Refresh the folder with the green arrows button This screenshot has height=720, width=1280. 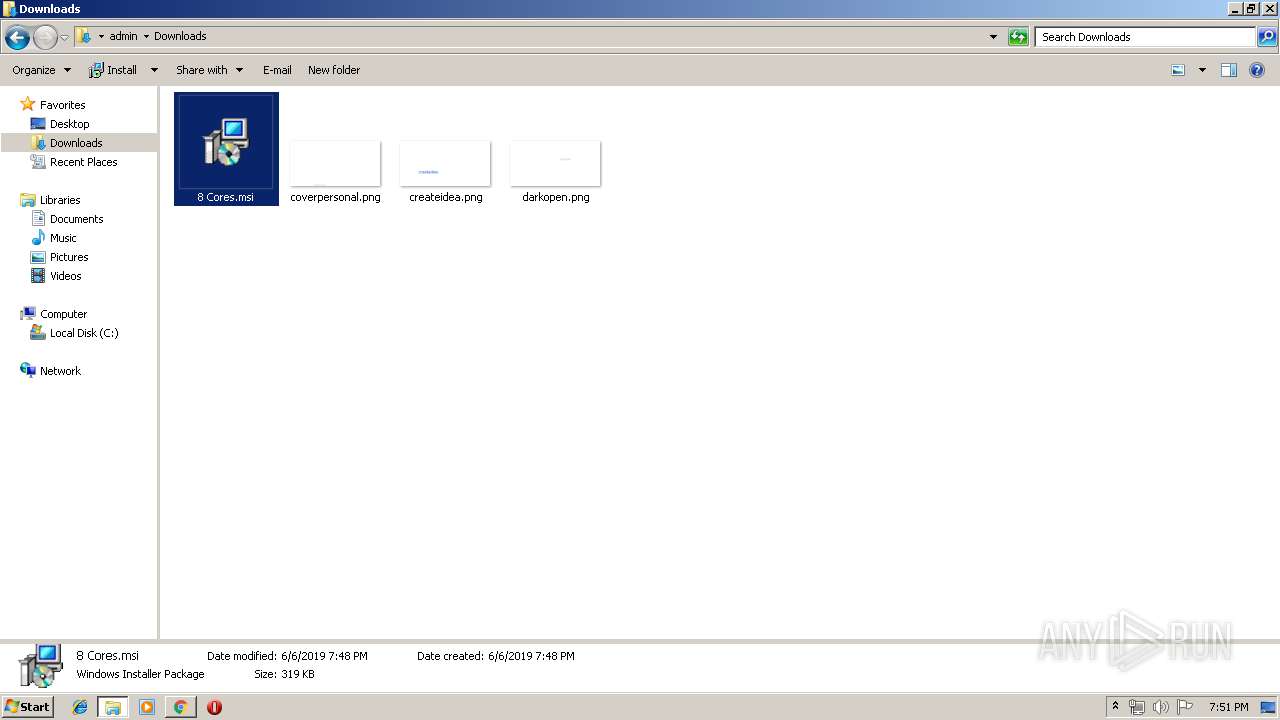click(x=1018, y=37)
